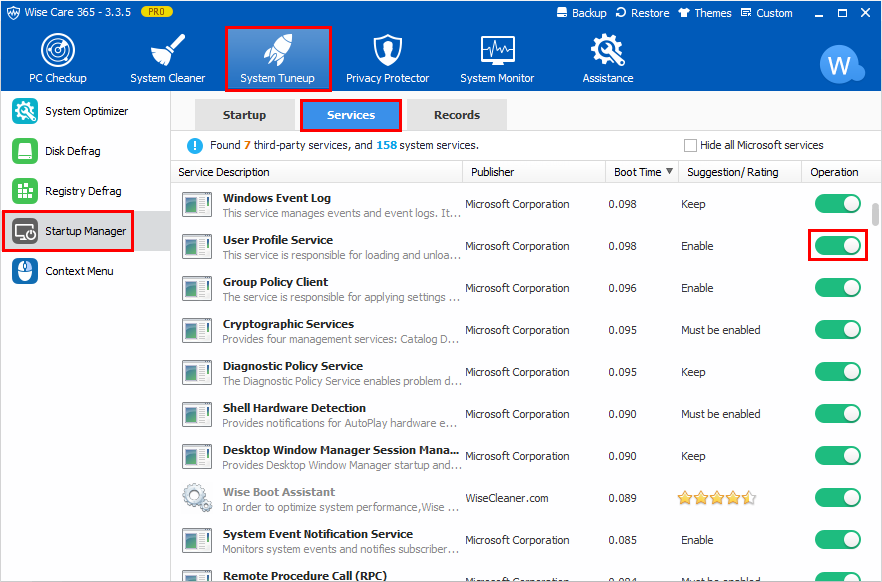Viewport: 882px width, 582px height.
Task: Click the User Profile Service row icon
Action: (197, 247)
